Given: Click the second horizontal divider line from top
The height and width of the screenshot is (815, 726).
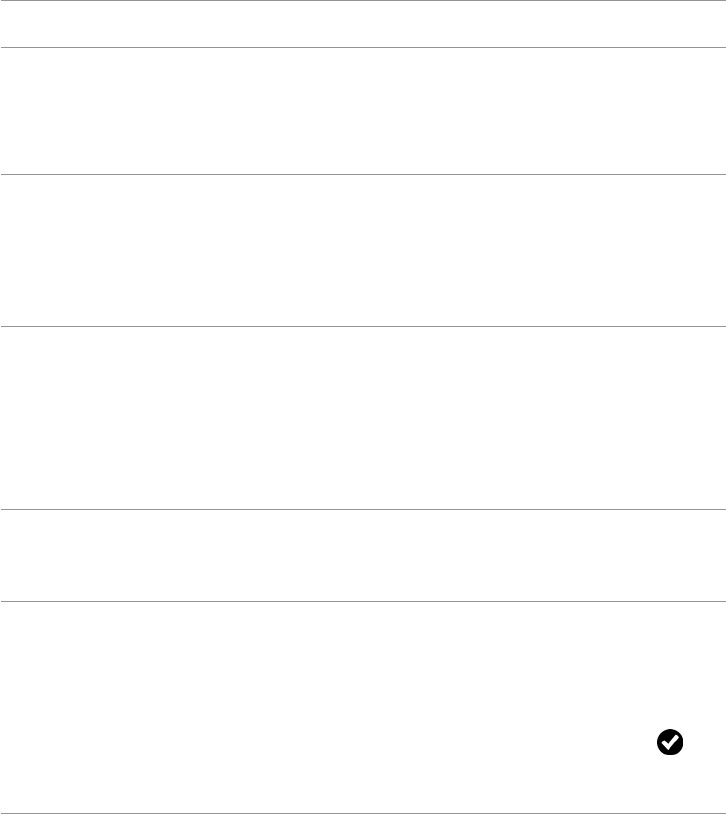Looking at the screenshot, I should pos(362,47).
